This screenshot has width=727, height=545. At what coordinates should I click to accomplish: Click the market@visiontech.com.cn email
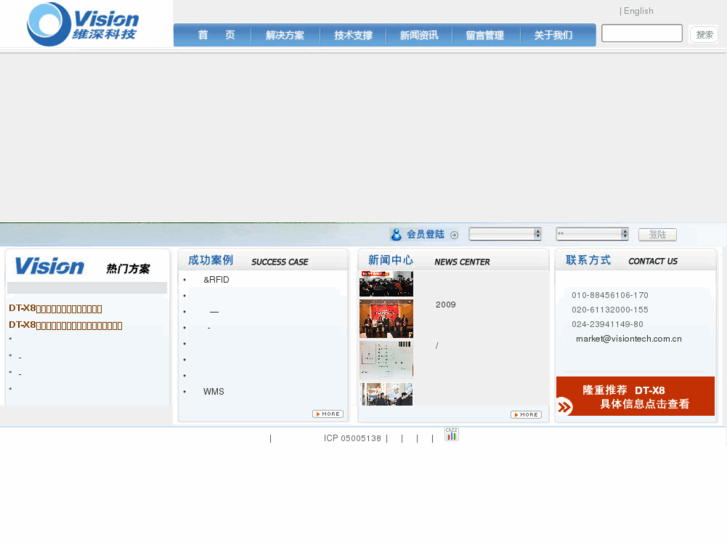coord(629,339)
